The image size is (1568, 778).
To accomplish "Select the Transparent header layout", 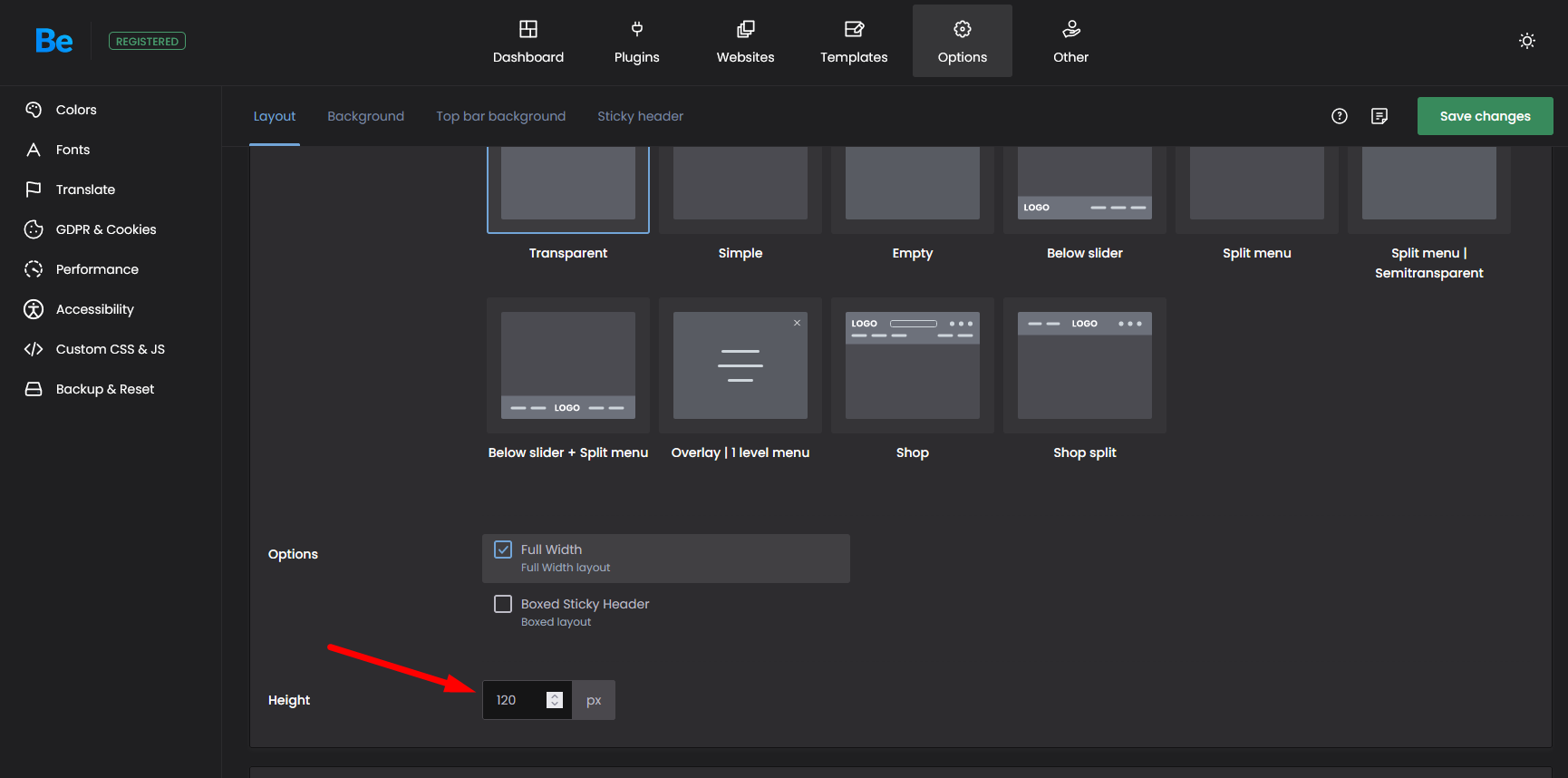I will 568,190.
